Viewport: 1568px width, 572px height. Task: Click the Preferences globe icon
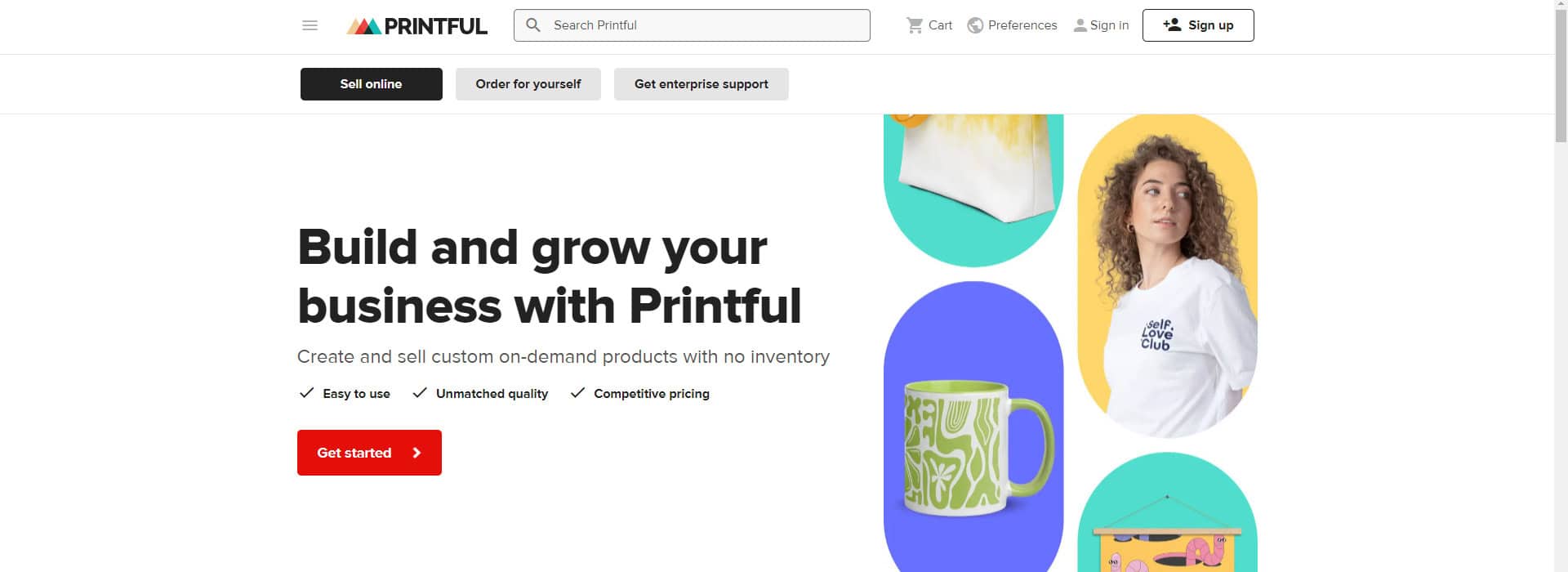click(x=975, y=25)
